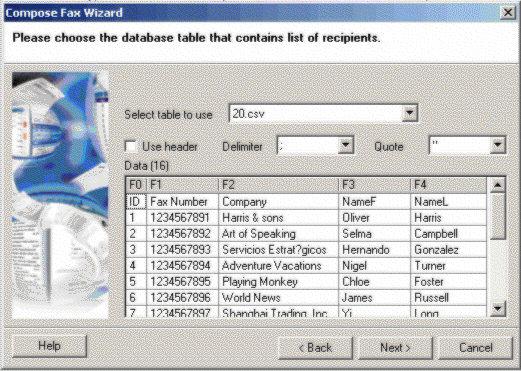Go back with the Back button
The image size is (521, 371).
pyautogui.click(x=315, y=348)
